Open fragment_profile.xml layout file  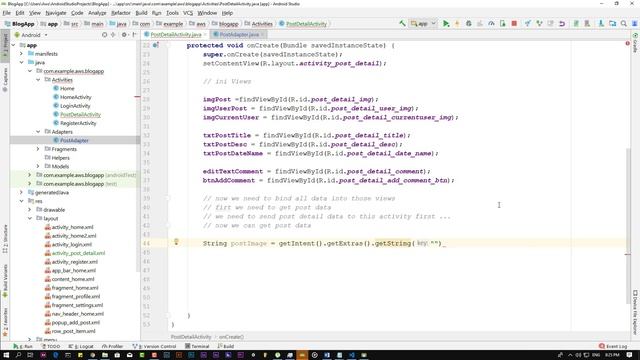pyautogui.click(x=76, y=296)
